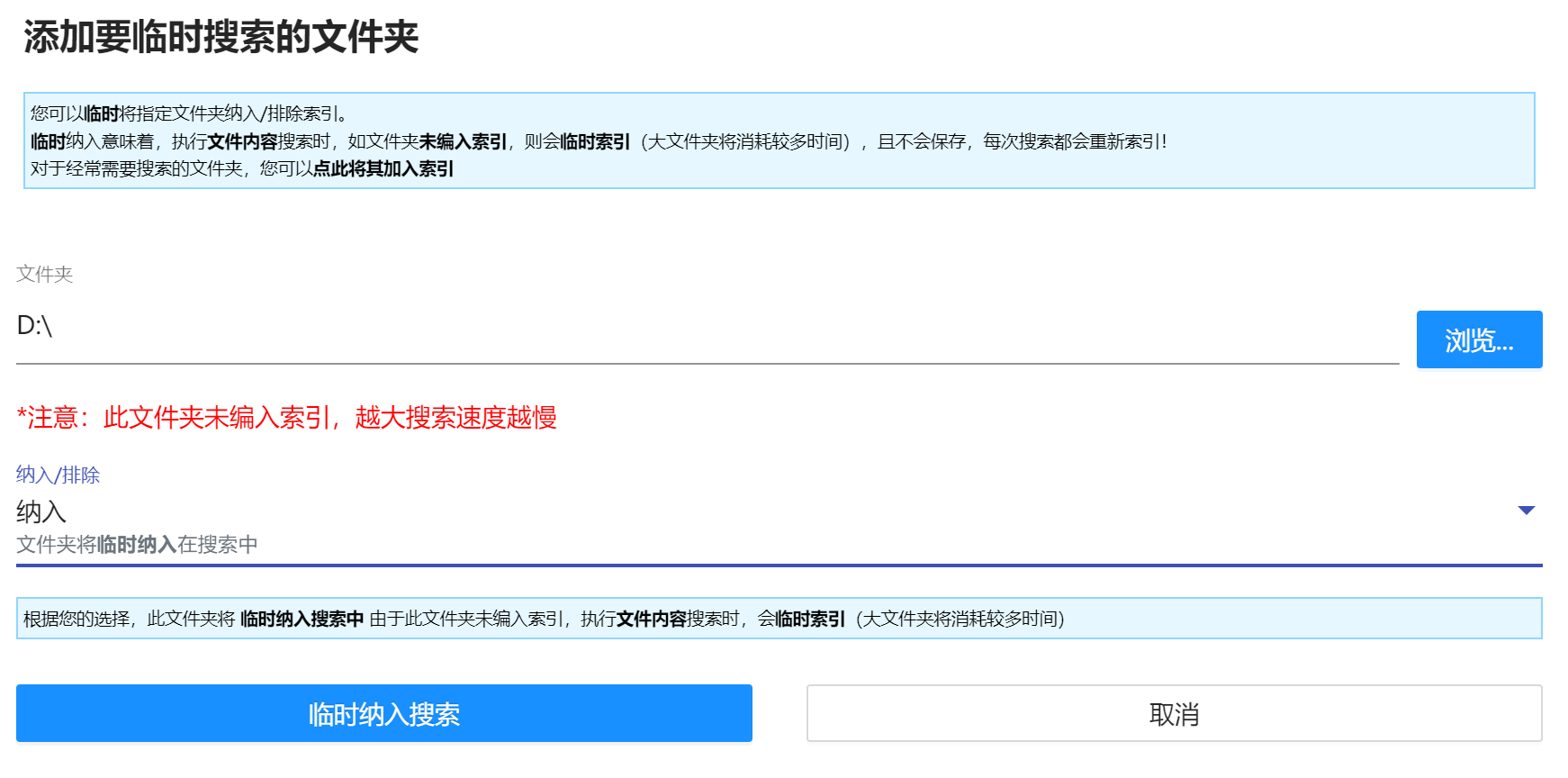Click the bold 临时索引 text in bottom notice

pyautogui.click(x=810, y=619)
